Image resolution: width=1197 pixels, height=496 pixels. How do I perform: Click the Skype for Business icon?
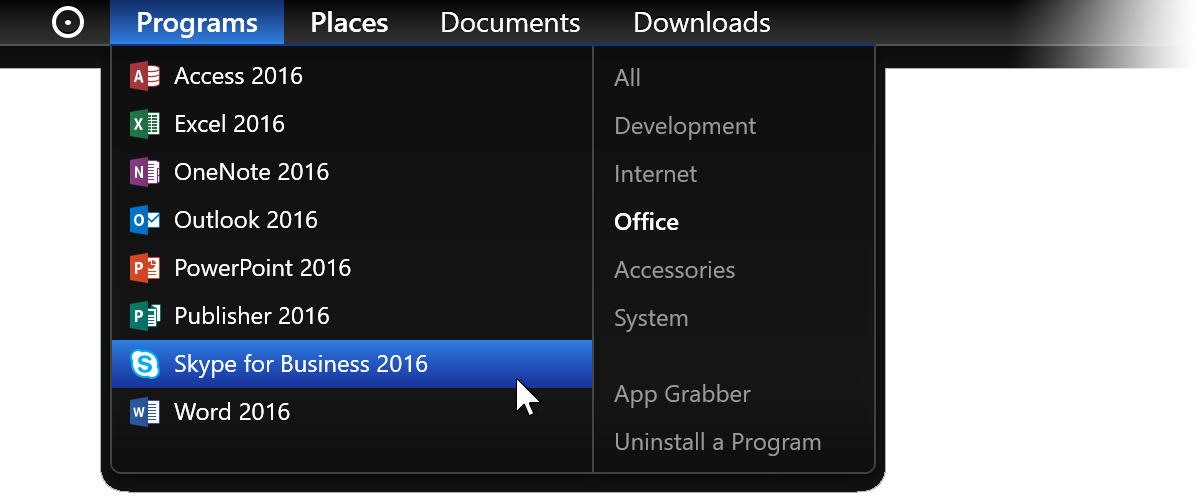[145, 365]
